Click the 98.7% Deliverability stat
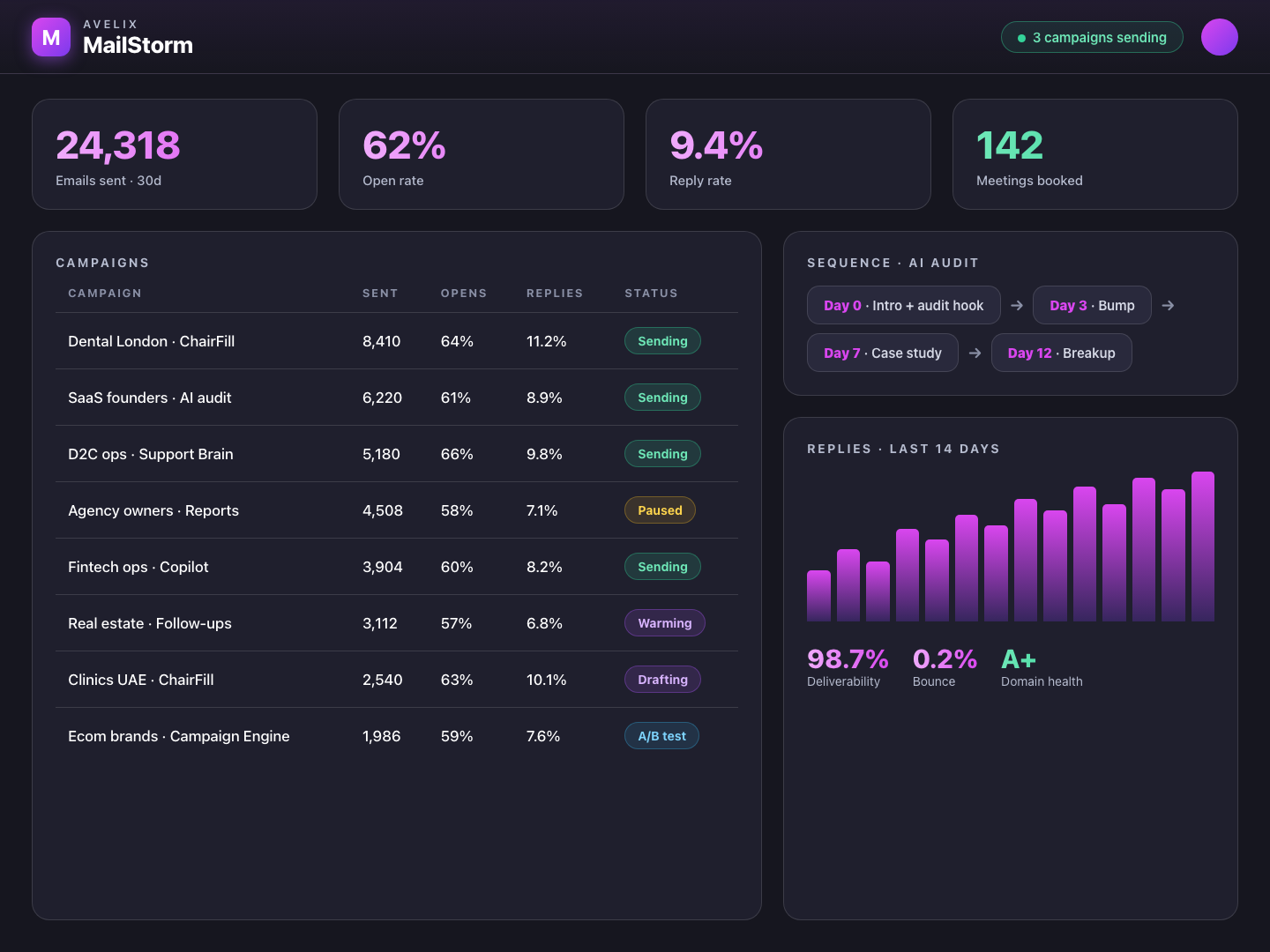 pyautogui.click(x=848, y=667)
